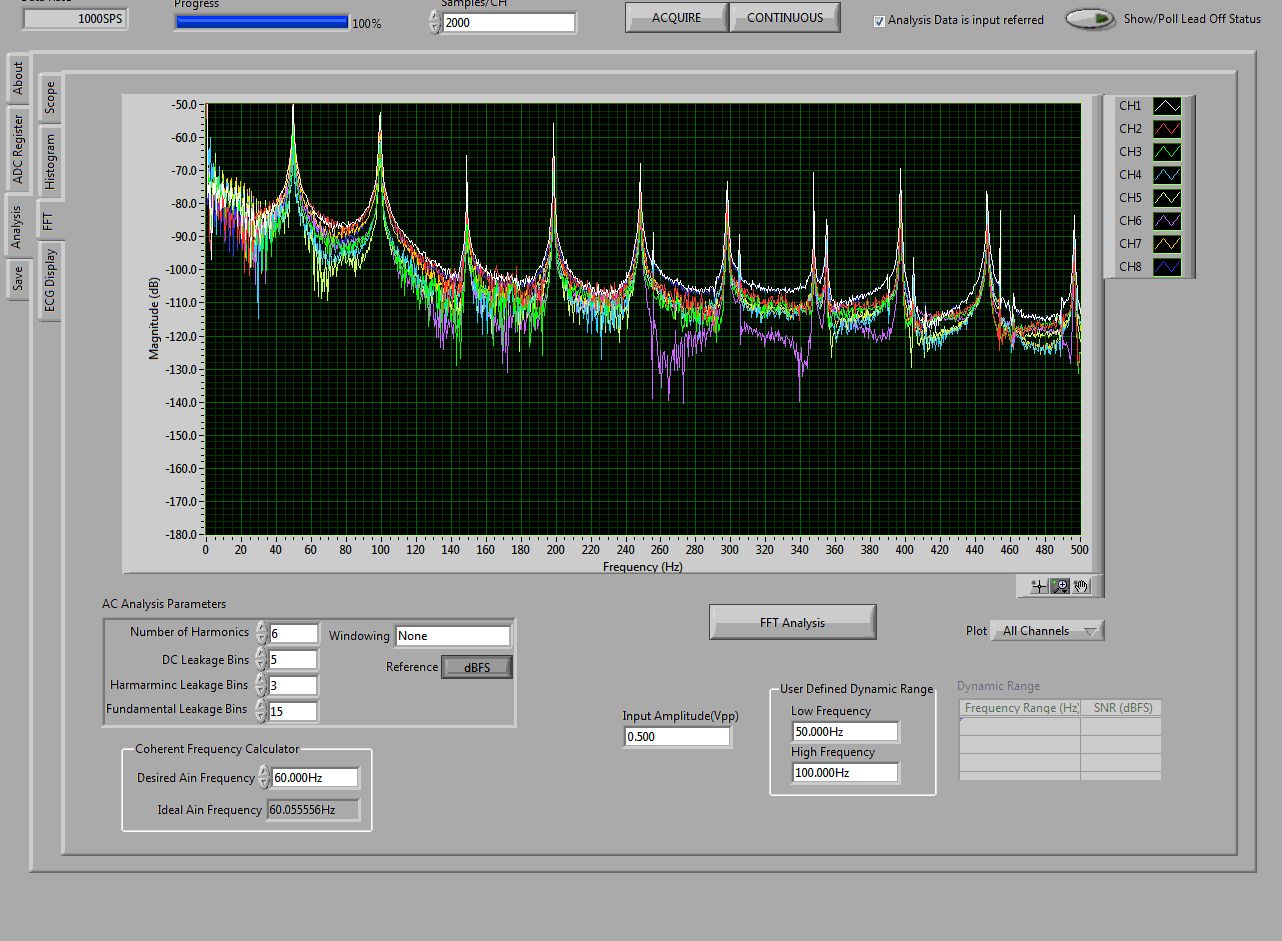Image resolution: width=1282 pixels, height=941 pixels.
Task: Click the CH1 white plot legend icon
Action: pyautogui.click(x=1166, y=106)
